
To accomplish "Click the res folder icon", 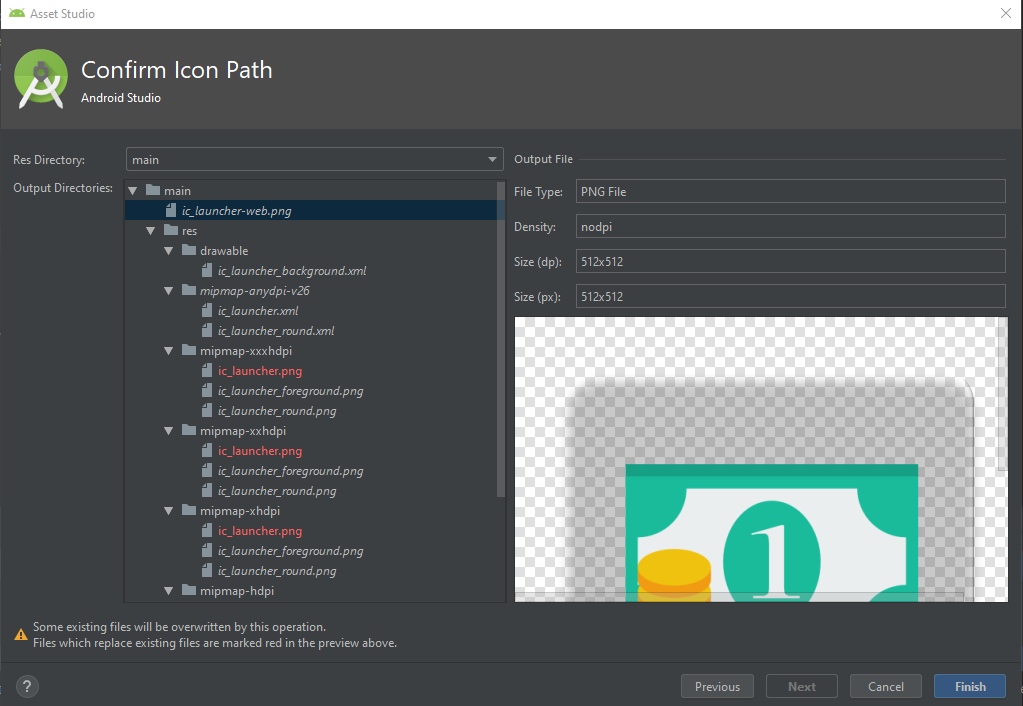I will pyautogui.click(x=171, y=231).
